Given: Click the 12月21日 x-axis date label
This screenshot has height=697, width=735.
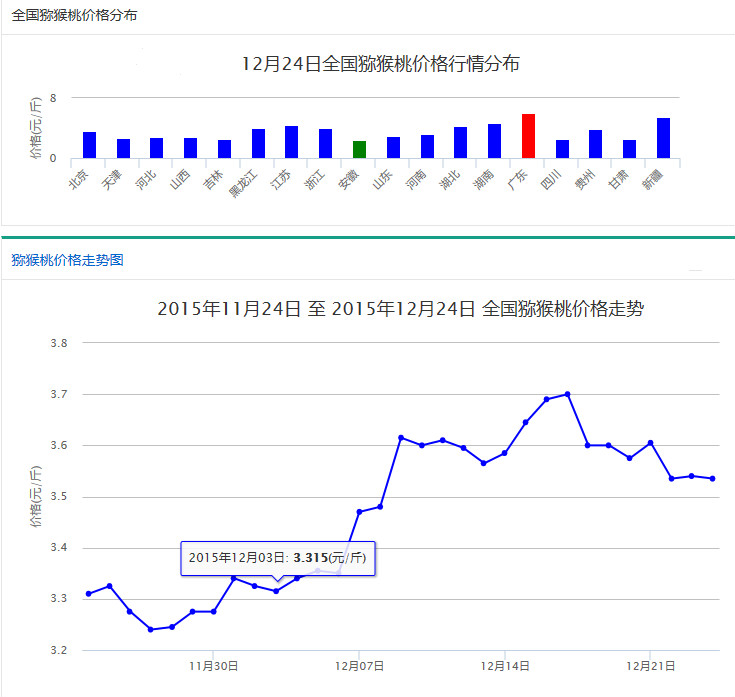Looking at the screenshot, I should click(650, 665).
